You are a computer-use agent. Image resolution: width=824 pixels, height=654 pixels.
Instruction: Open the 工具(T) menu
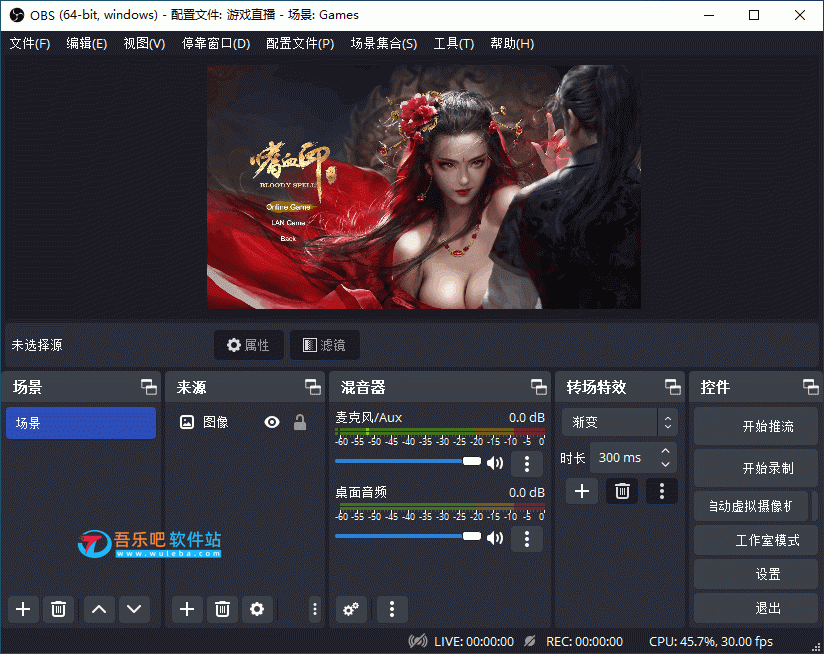tap(454, 44)
